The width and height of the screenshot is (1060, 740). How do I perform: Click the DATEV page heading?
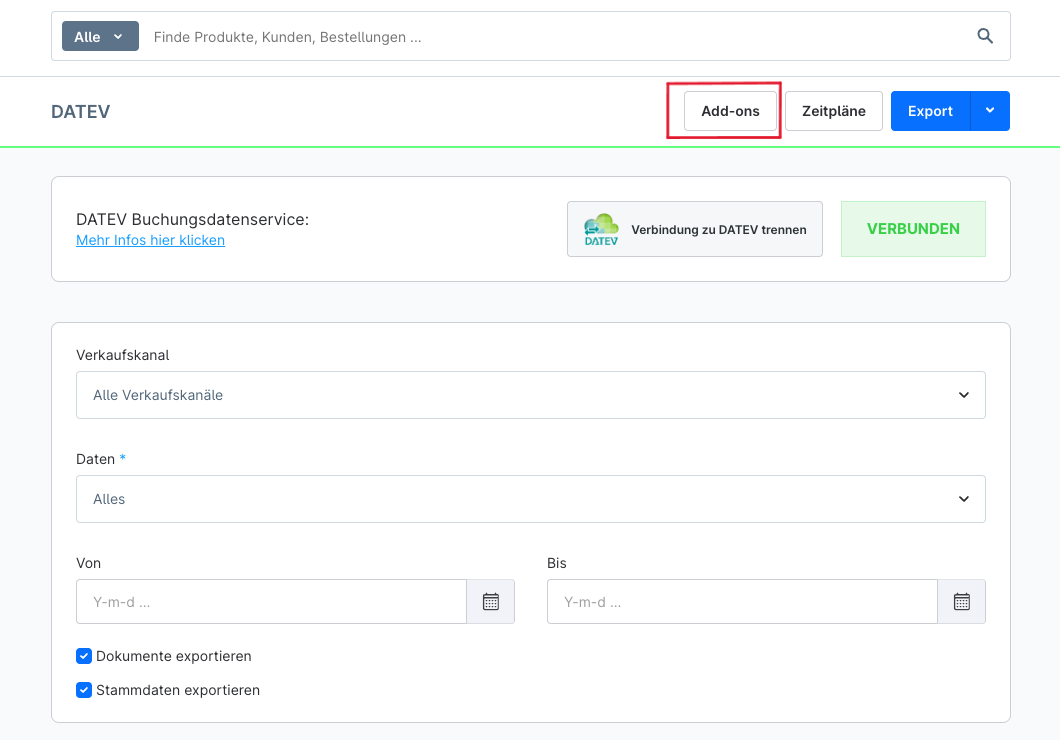[81, 112]
